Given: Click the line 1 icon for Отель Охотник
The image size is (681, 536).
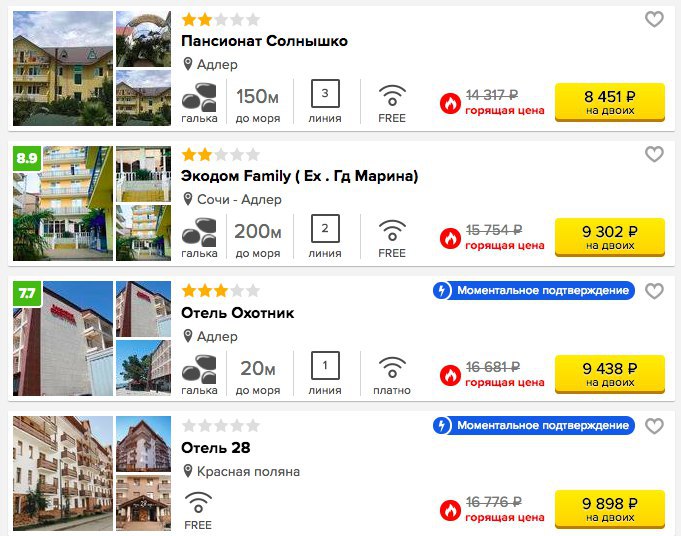Looking at the screenshot, I should [325, 365].
